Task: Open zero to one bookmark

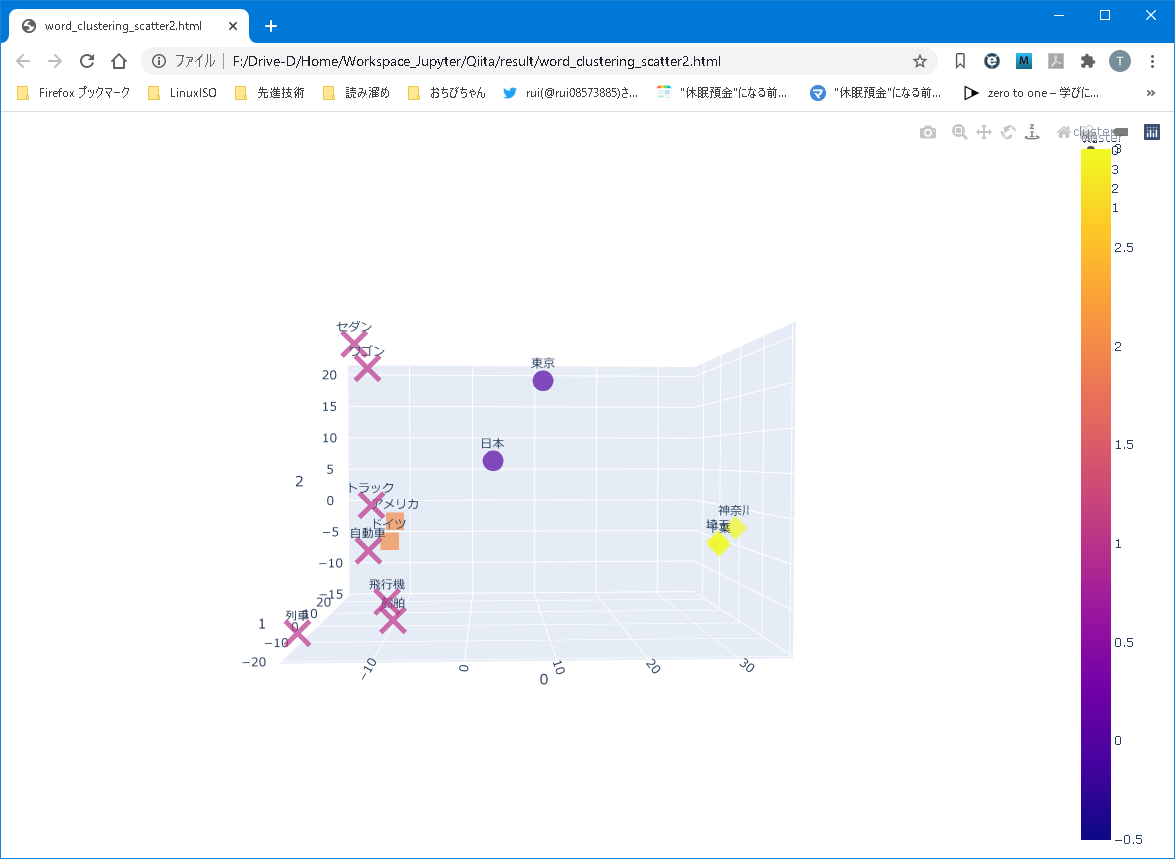Action: (x=1033, y=93)
